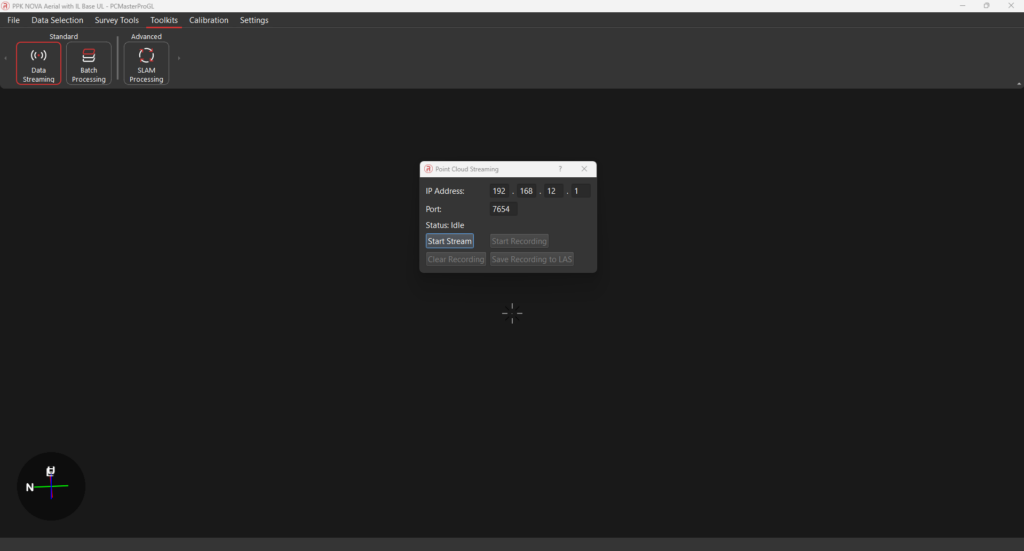
Task: Click Save Recording to LAS
Action: coord(532,259)
